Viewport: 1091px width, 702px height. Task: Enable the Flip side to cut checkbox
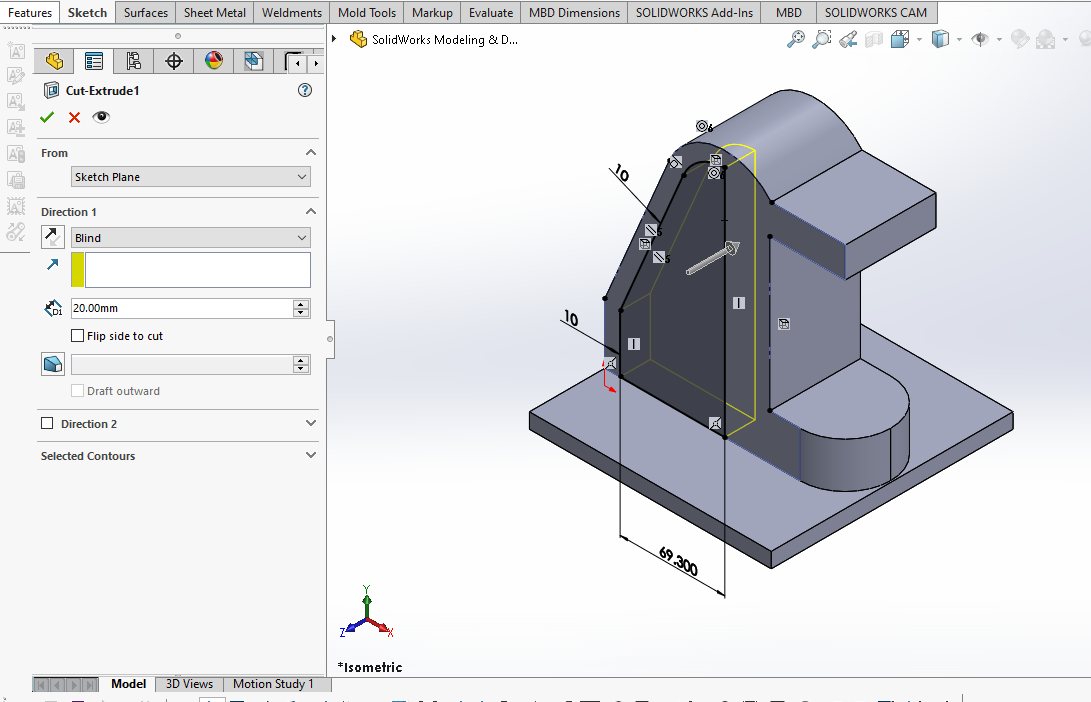(78, 336)
